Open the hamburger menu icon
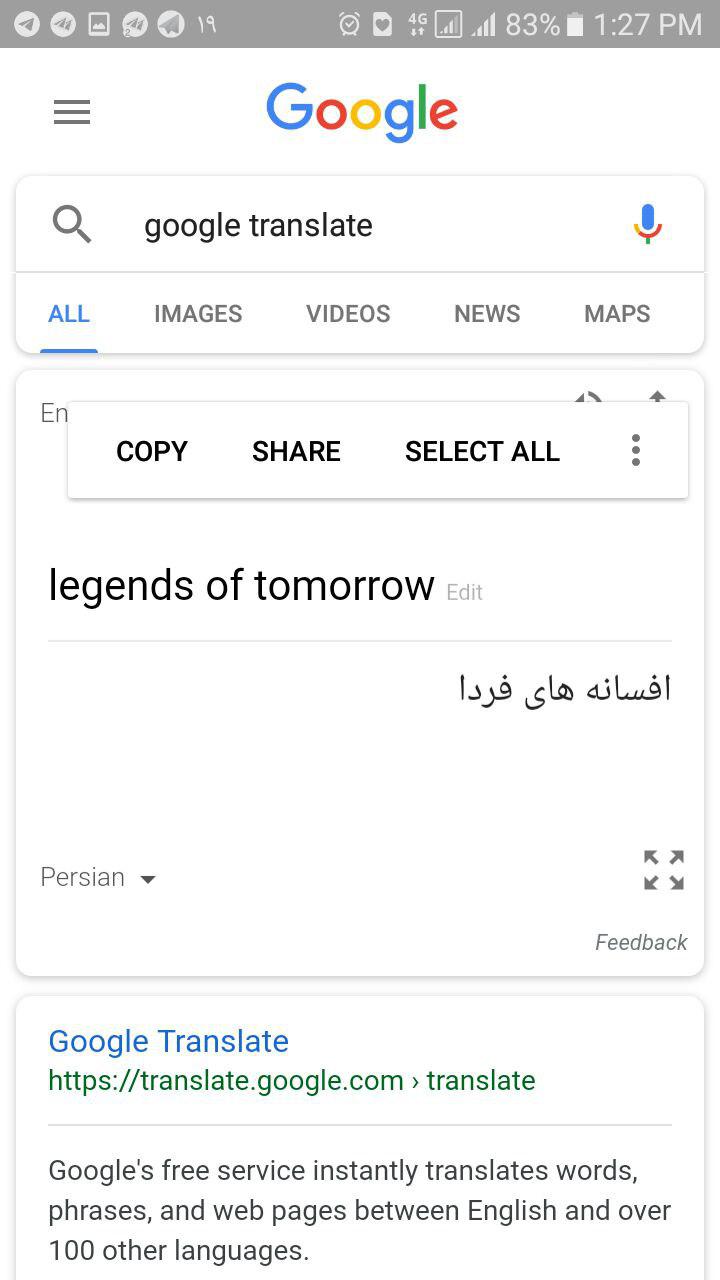 (72, 112)
